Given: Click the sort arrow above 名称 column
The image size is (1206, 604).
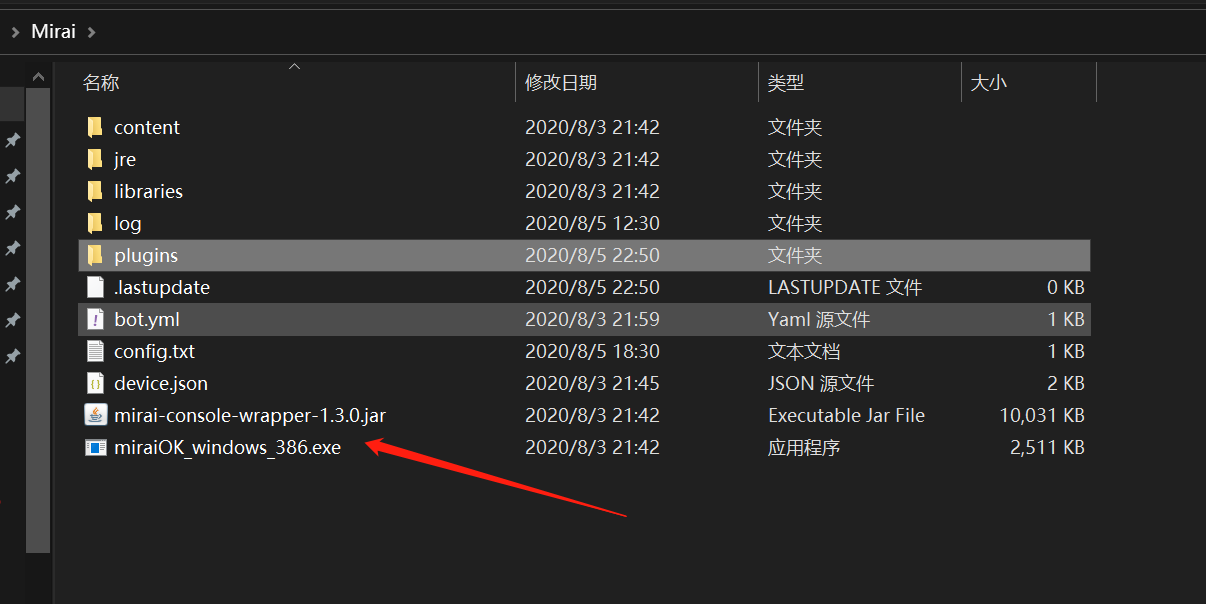Looking at the screenshot, I should pyautogui.click(x=294, y=67).
